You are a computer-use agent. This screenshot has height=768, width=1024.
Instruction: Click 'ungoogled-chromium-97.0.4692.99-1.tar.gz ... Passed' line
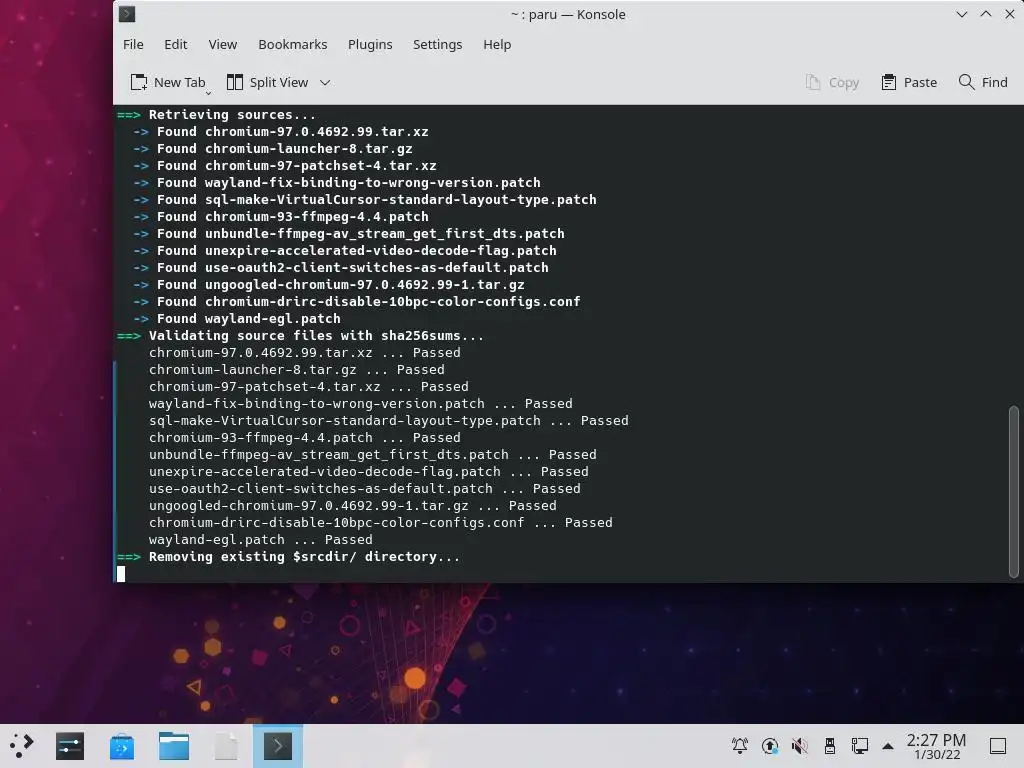point(353,505)
